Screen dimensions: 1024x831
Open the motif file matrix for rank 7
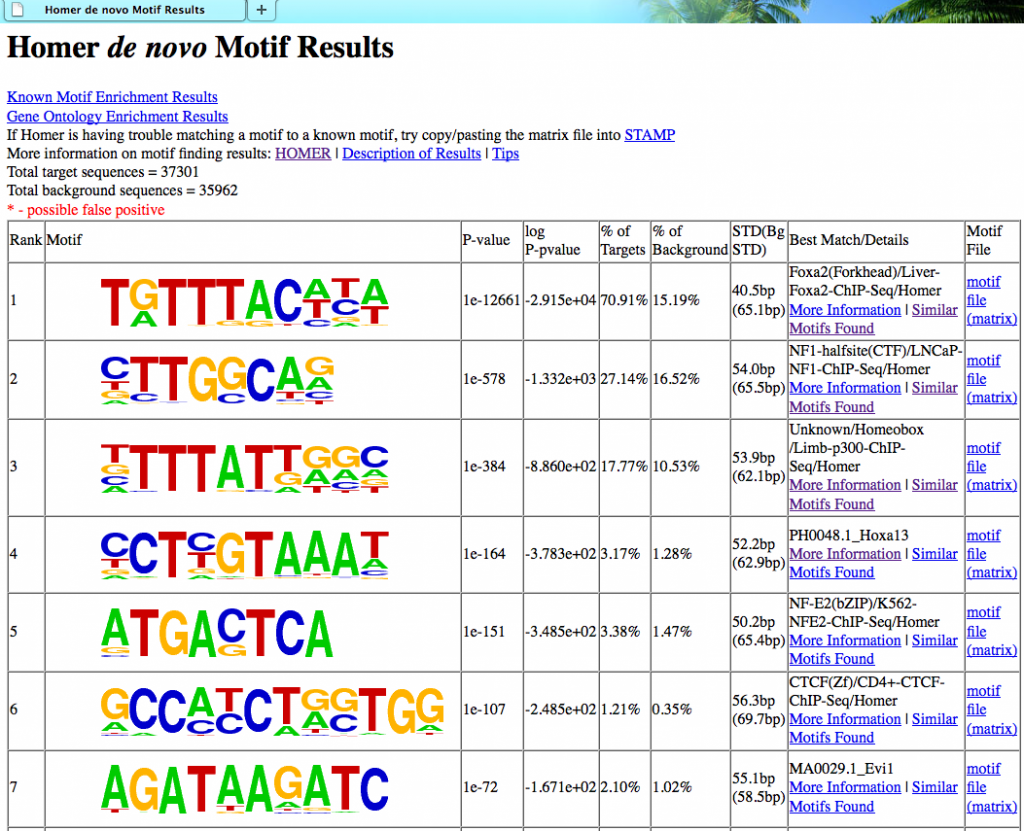[989, 787]
